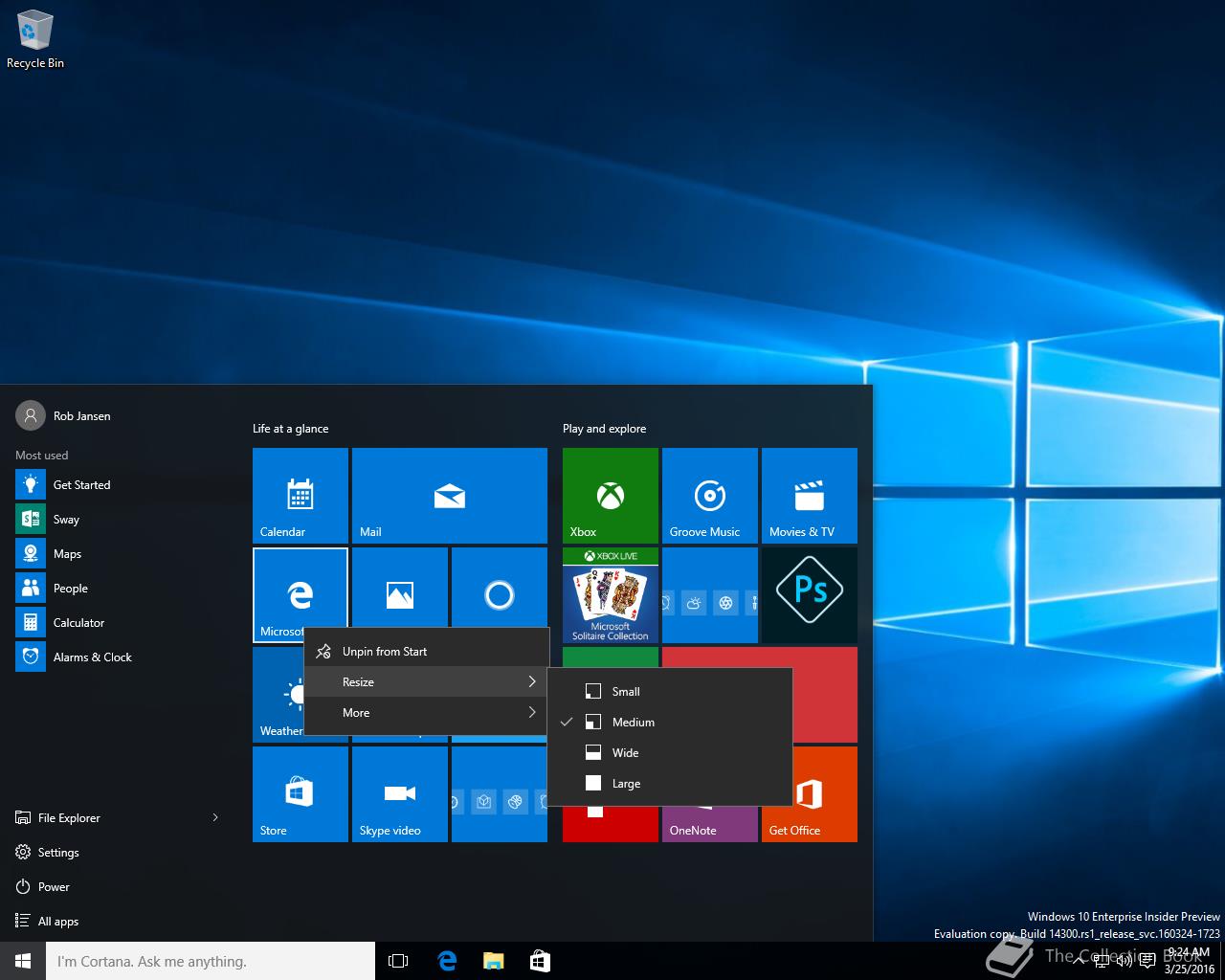Expand File Explorer jump list arrow
1225x980 pixels.
click(215, 817)
